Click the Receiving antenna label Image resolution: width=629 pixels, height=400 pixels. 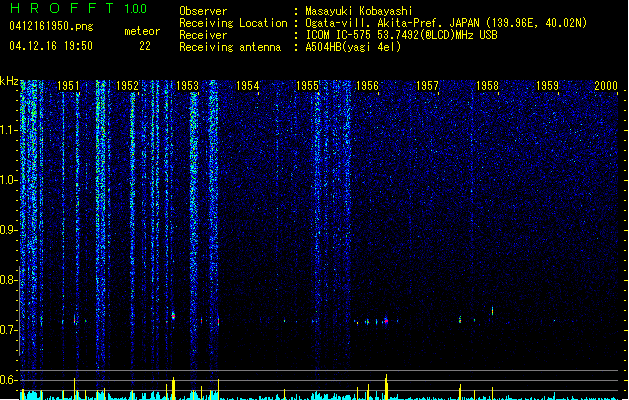click(x=230, y=47)
